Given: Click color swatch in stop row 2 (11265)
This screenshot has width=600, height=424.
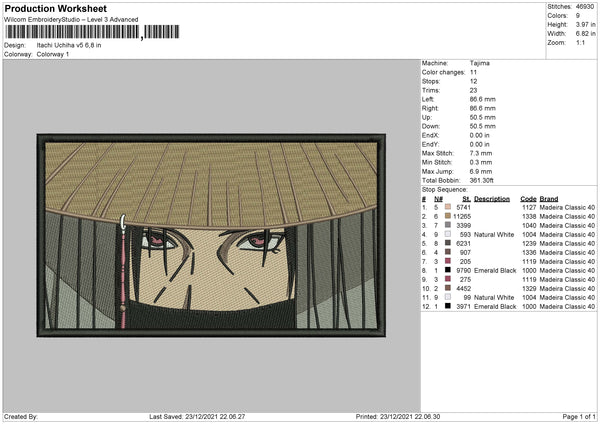Looking at the screenshot, I should click(x=448, y=216).
